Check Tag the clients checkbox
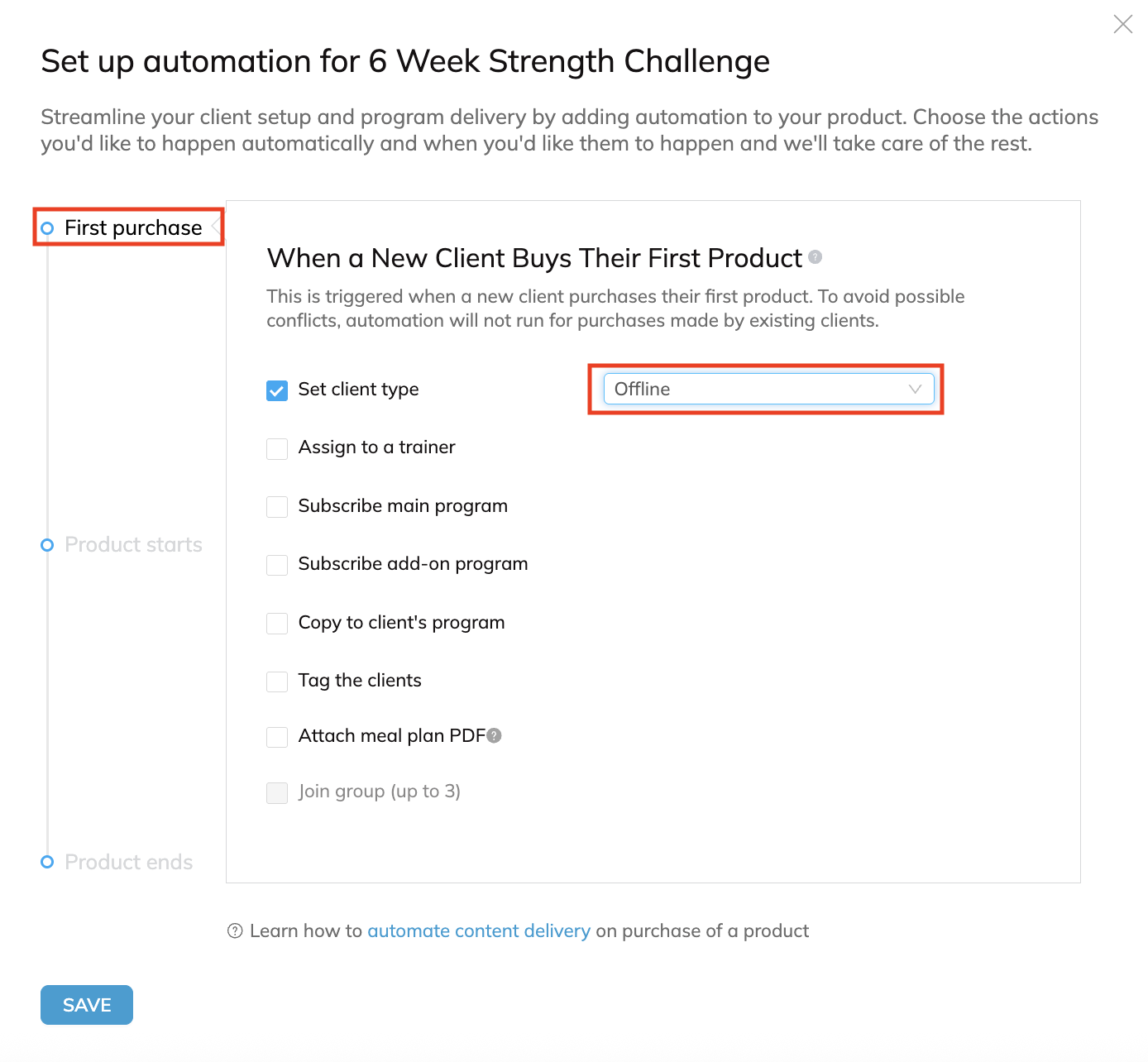 tap(277, 682)
